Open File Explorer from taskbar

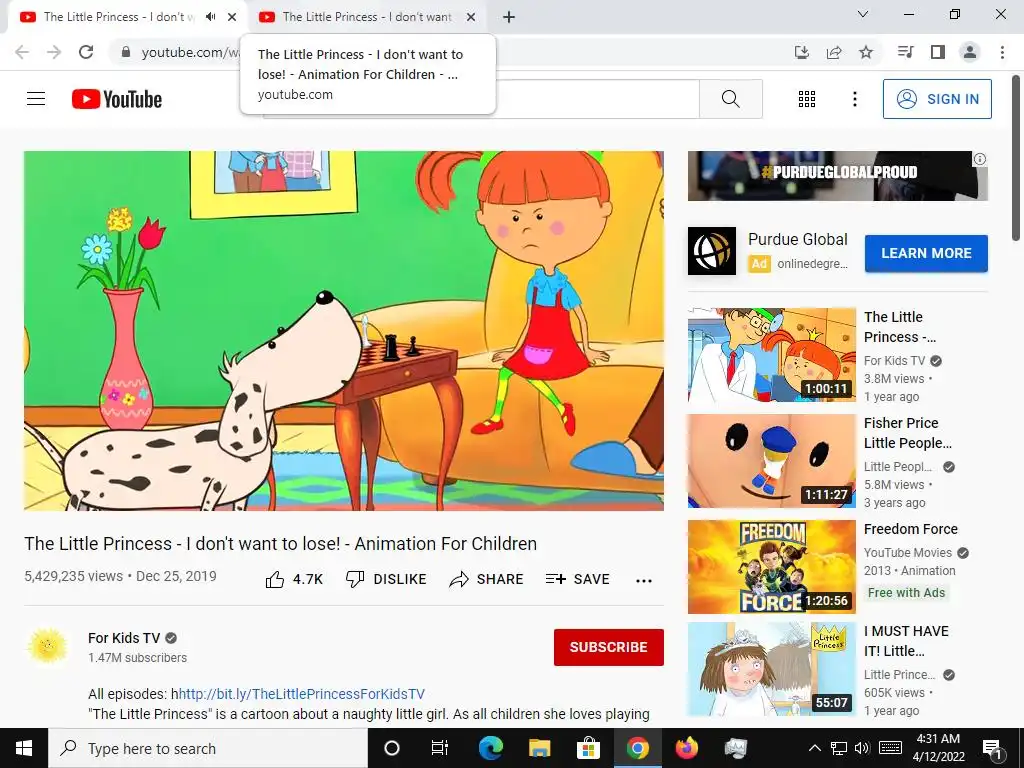coord(539,748)
